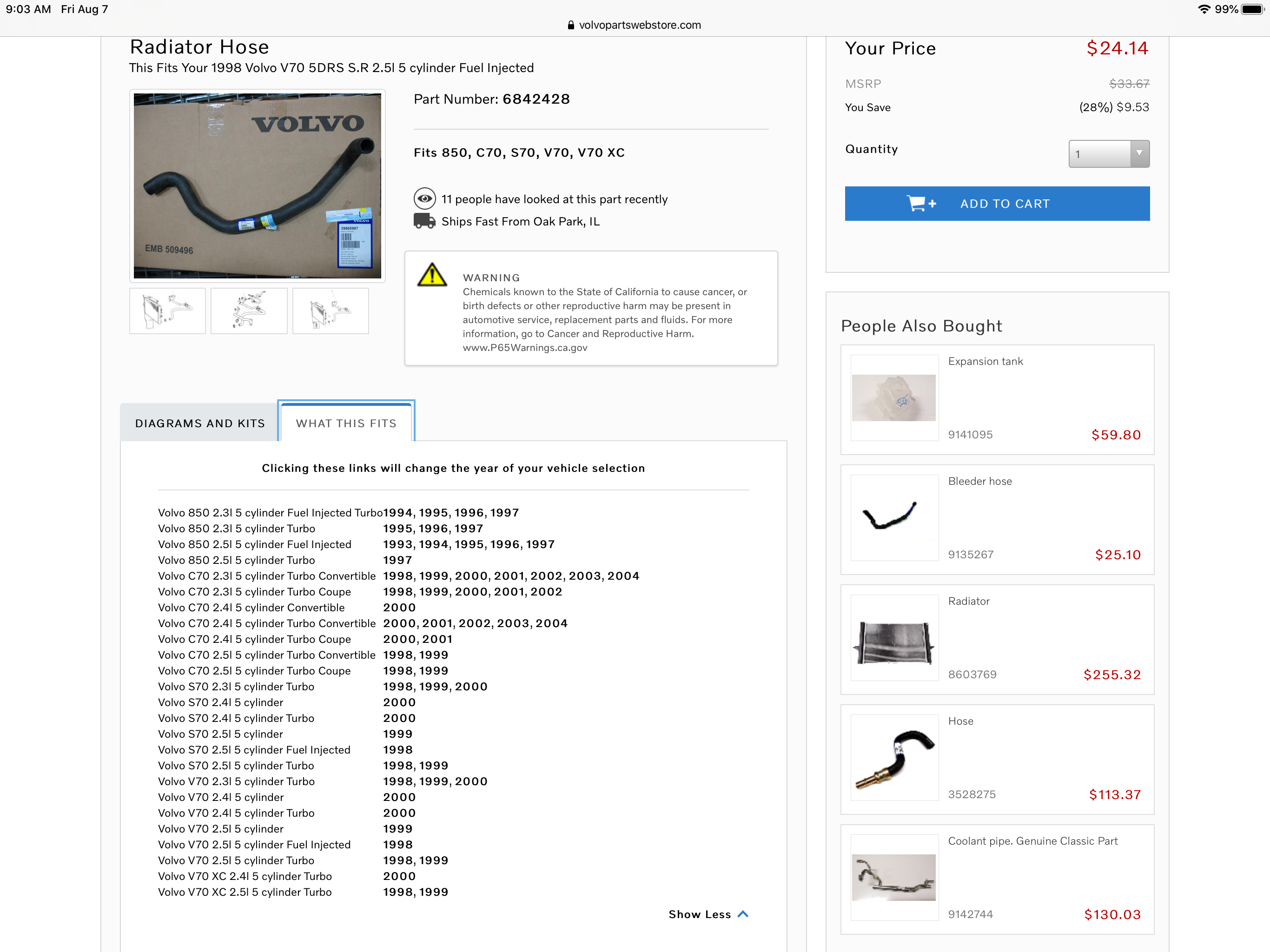Select the Coolant pipe Genuine Classic Part

pos(1032,840)
